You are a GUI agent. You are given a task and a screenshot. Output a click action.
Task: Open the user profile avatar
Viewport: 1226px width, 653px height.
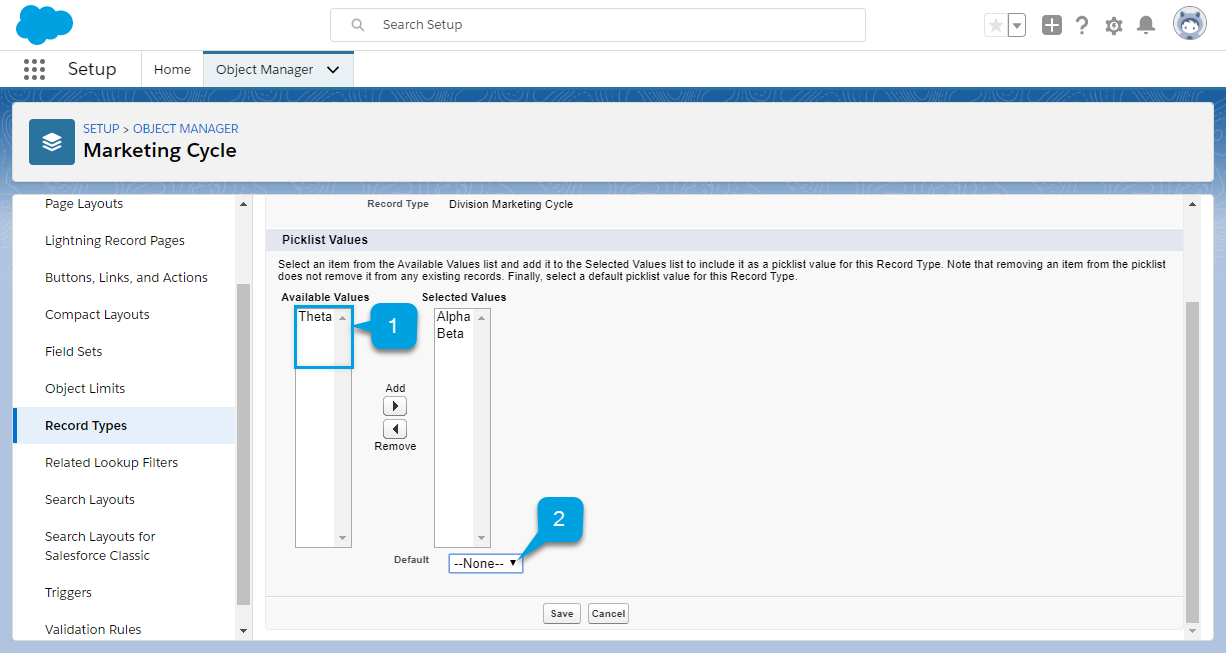[x=1189, y=25]
